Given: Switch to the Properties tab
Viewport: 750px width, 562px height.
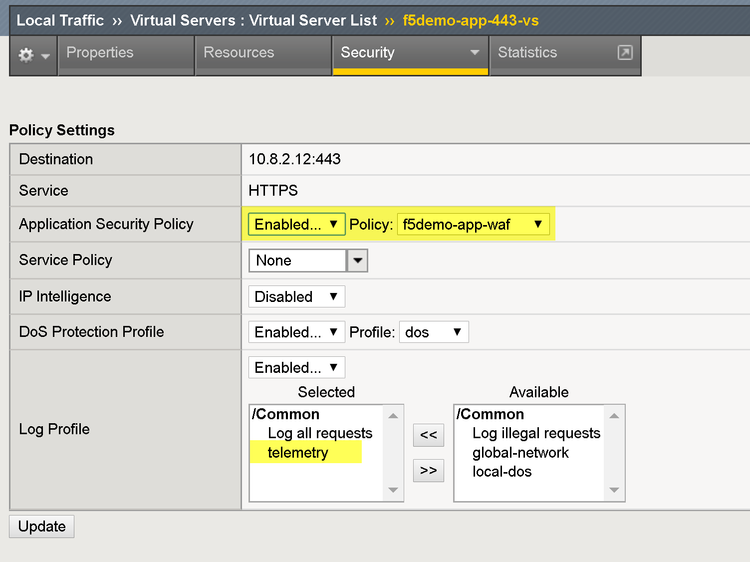Looking at the screenshot, I should pyautogui.click(x=100, y=53).
